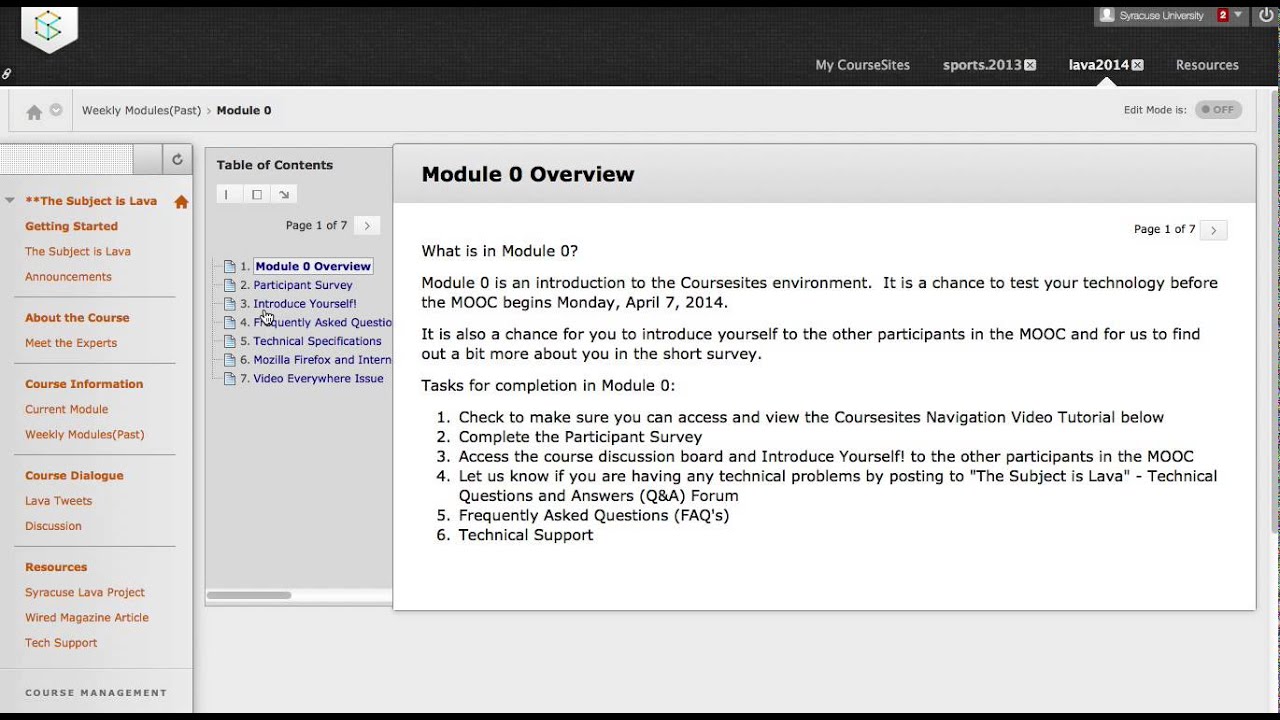Open the Tech Support link
This screenshot has height=720, width=1280.
[x=61, y=643]
